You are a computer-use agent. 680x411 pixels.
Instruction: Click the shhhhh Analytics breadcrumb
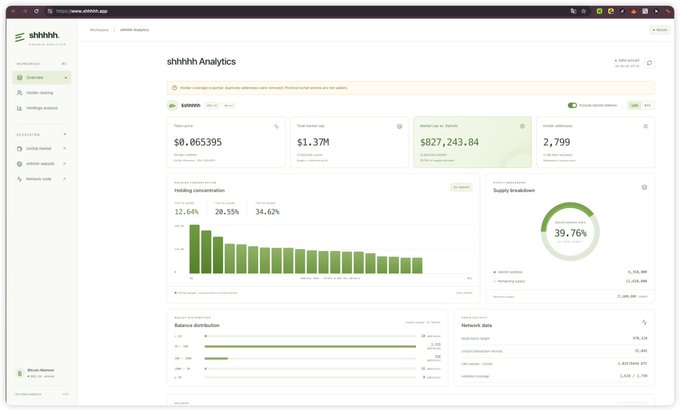click(134, 30)
